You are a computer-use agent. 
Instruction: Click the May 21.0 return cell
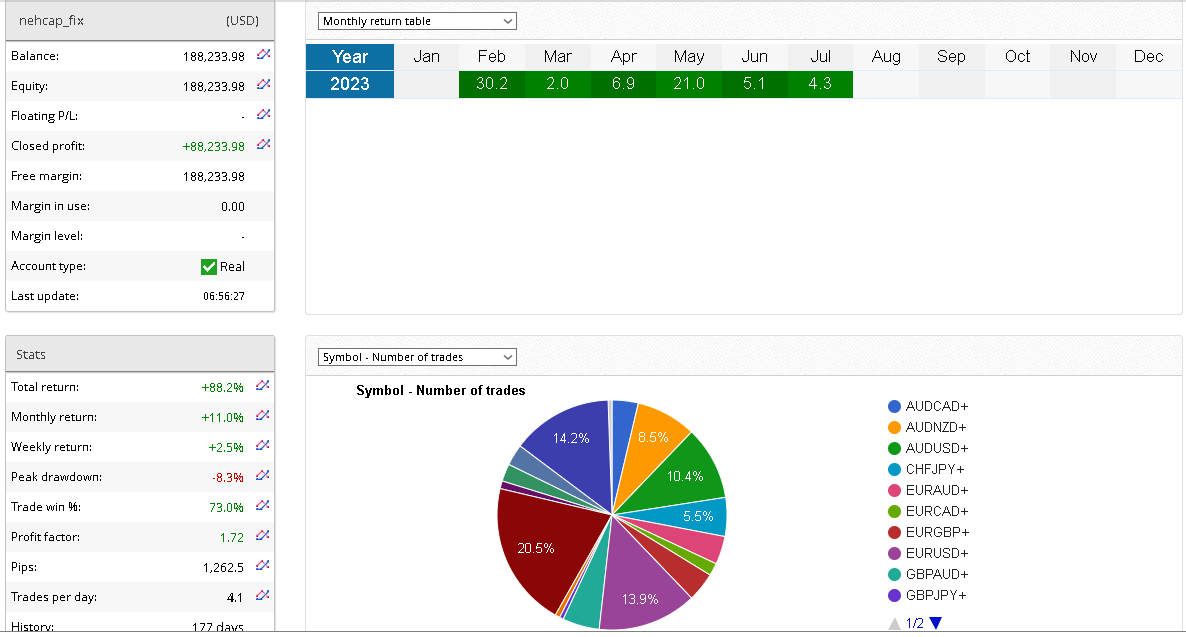click(689, 84)
